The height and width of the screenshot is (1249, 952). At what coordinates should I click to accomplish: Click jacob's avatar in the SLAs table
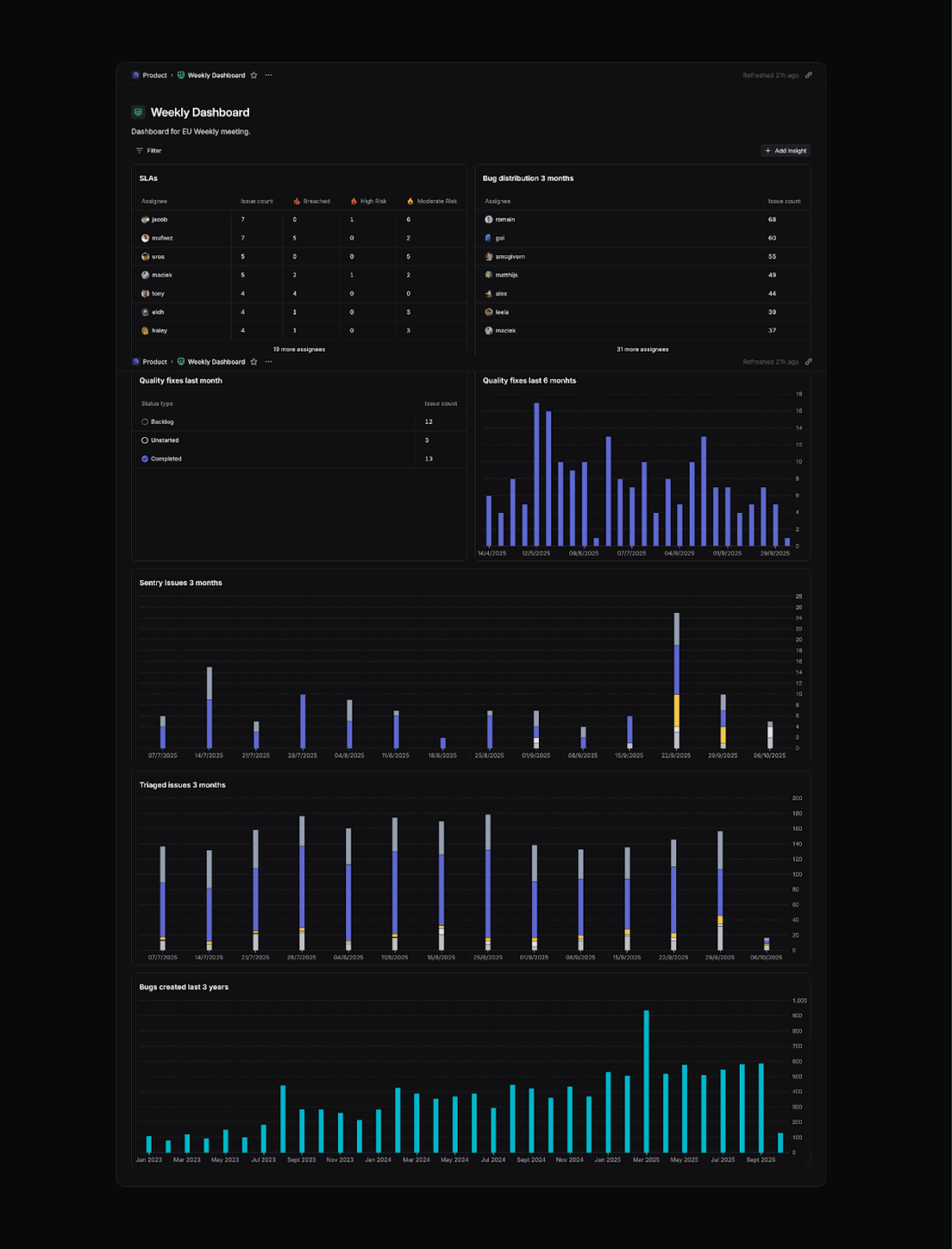(x=145, y=219)
